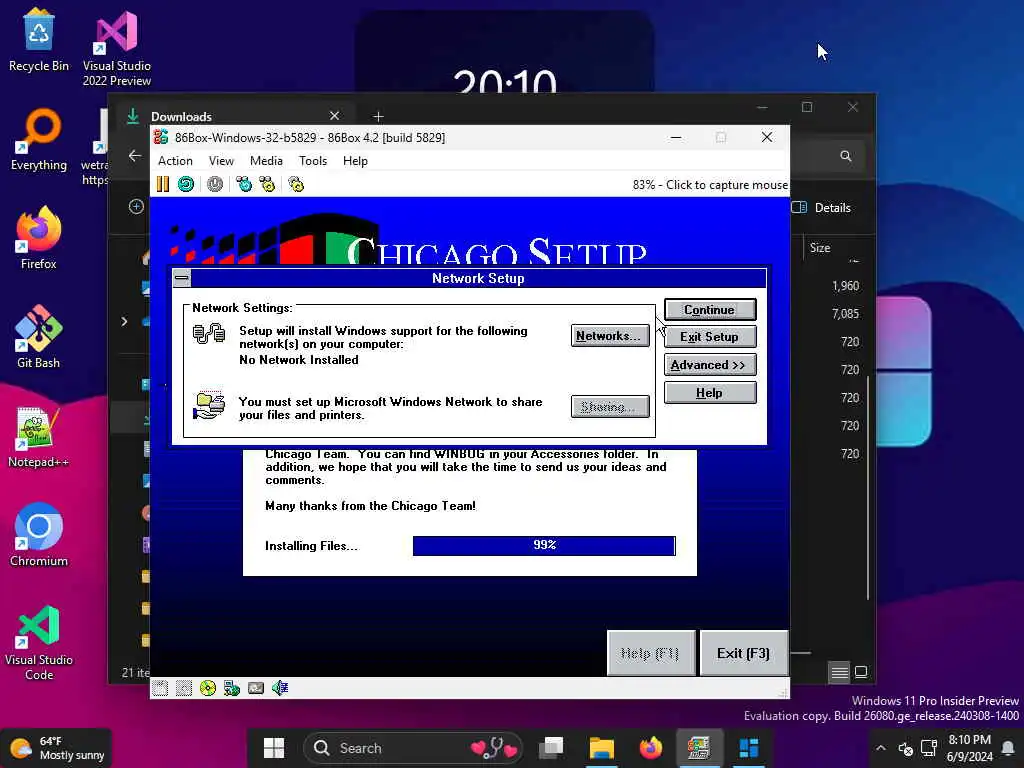
Task: Click second floppy drive status icon
Action: pyautogui.click(x=184, y=688)
